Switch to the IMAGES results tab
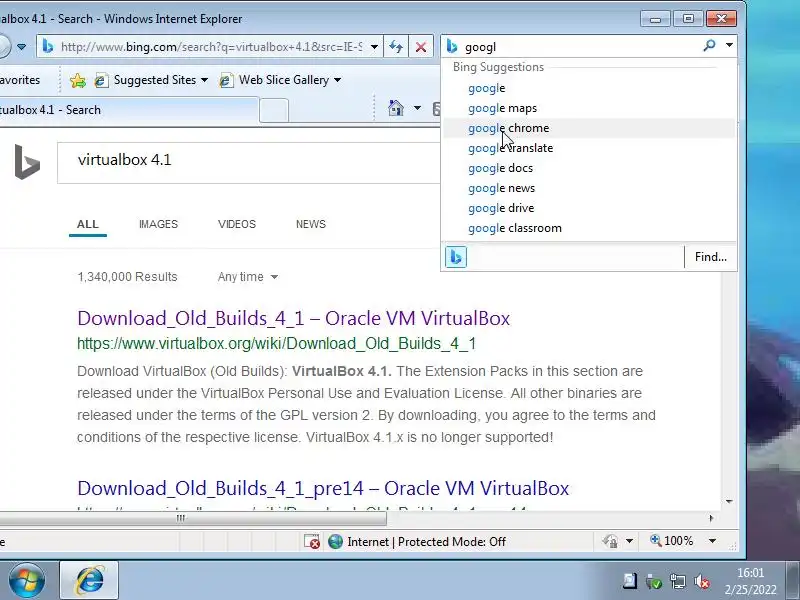The height and width of the screenshot is (600, 800). click(x=158, y=224)
